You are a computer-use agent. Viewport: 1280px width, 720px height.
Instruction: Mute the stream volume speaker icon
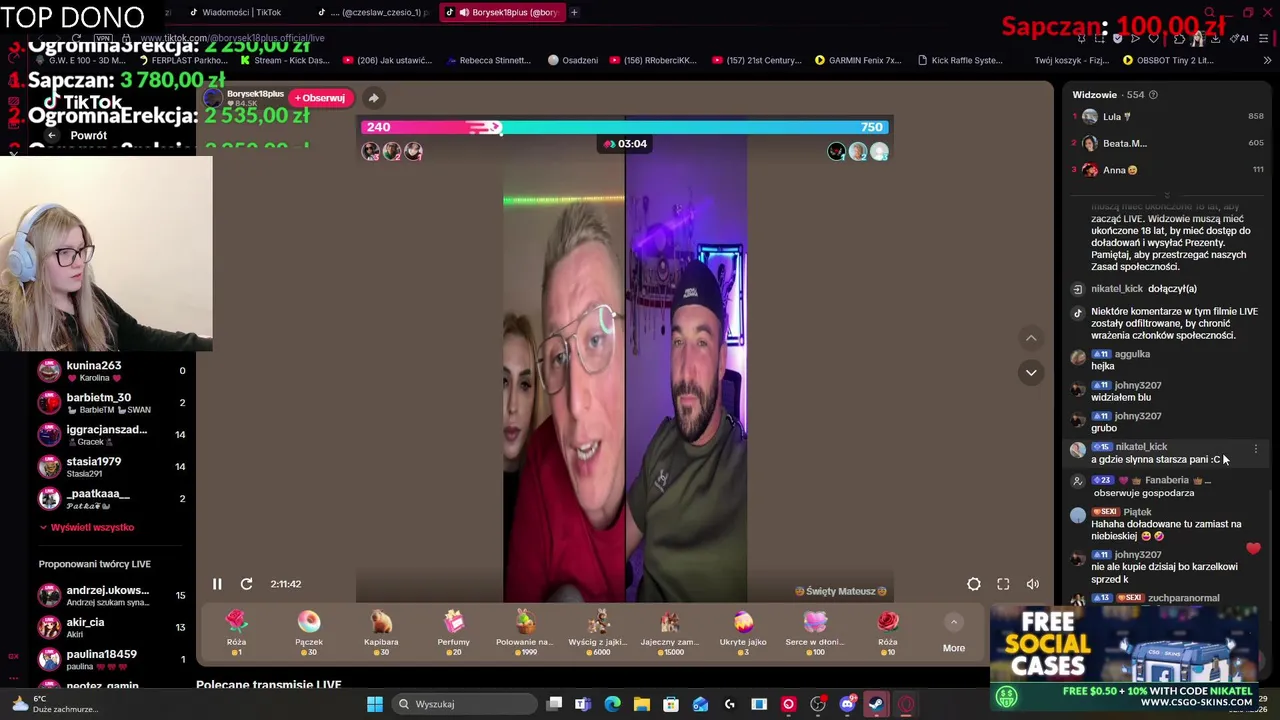click(x=1033, y=584)
